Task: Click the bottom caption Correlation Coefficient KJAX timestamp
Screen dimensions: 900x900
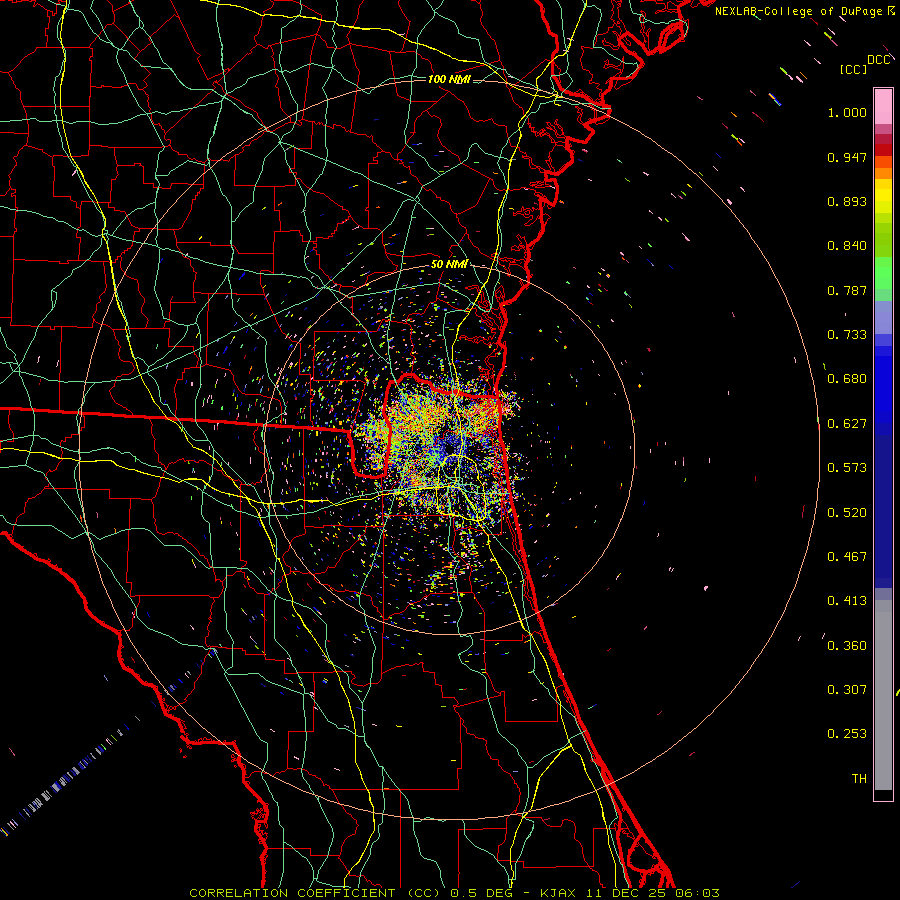Action: click(x=454, y=893)
